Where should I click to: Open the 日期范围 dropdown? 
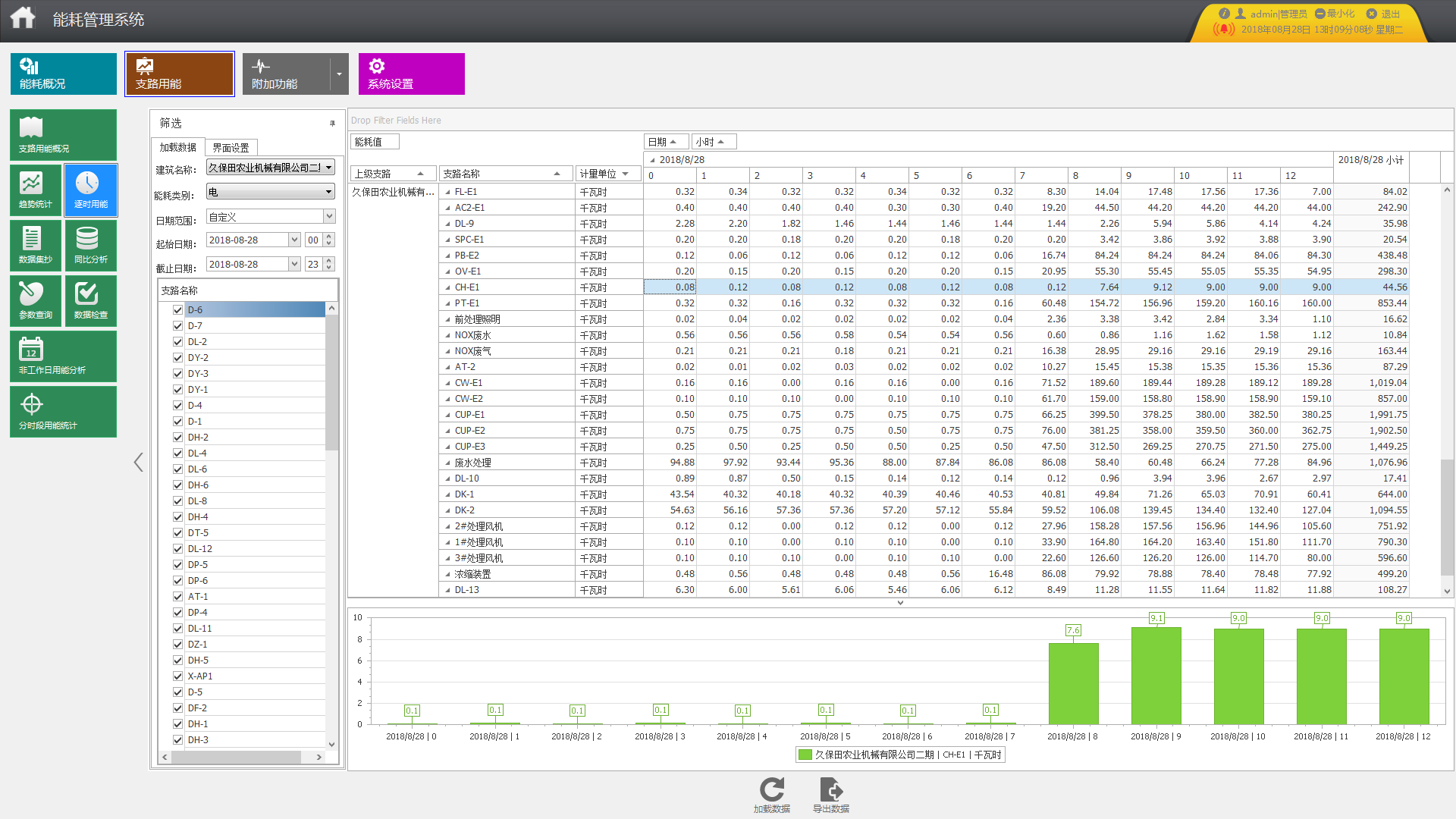coord(271,217)
